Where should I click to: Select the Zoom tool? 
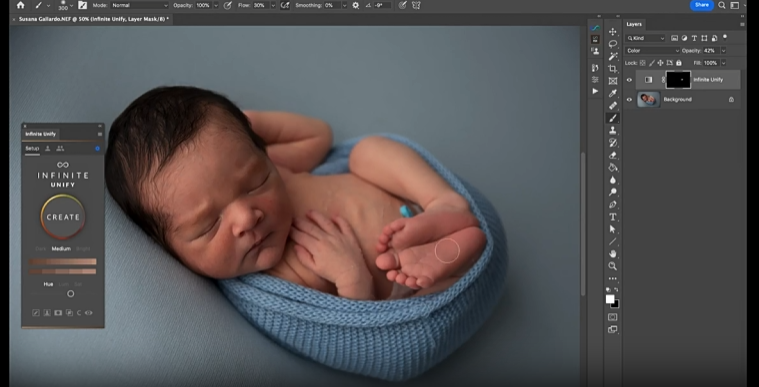(x=613, y=266)
